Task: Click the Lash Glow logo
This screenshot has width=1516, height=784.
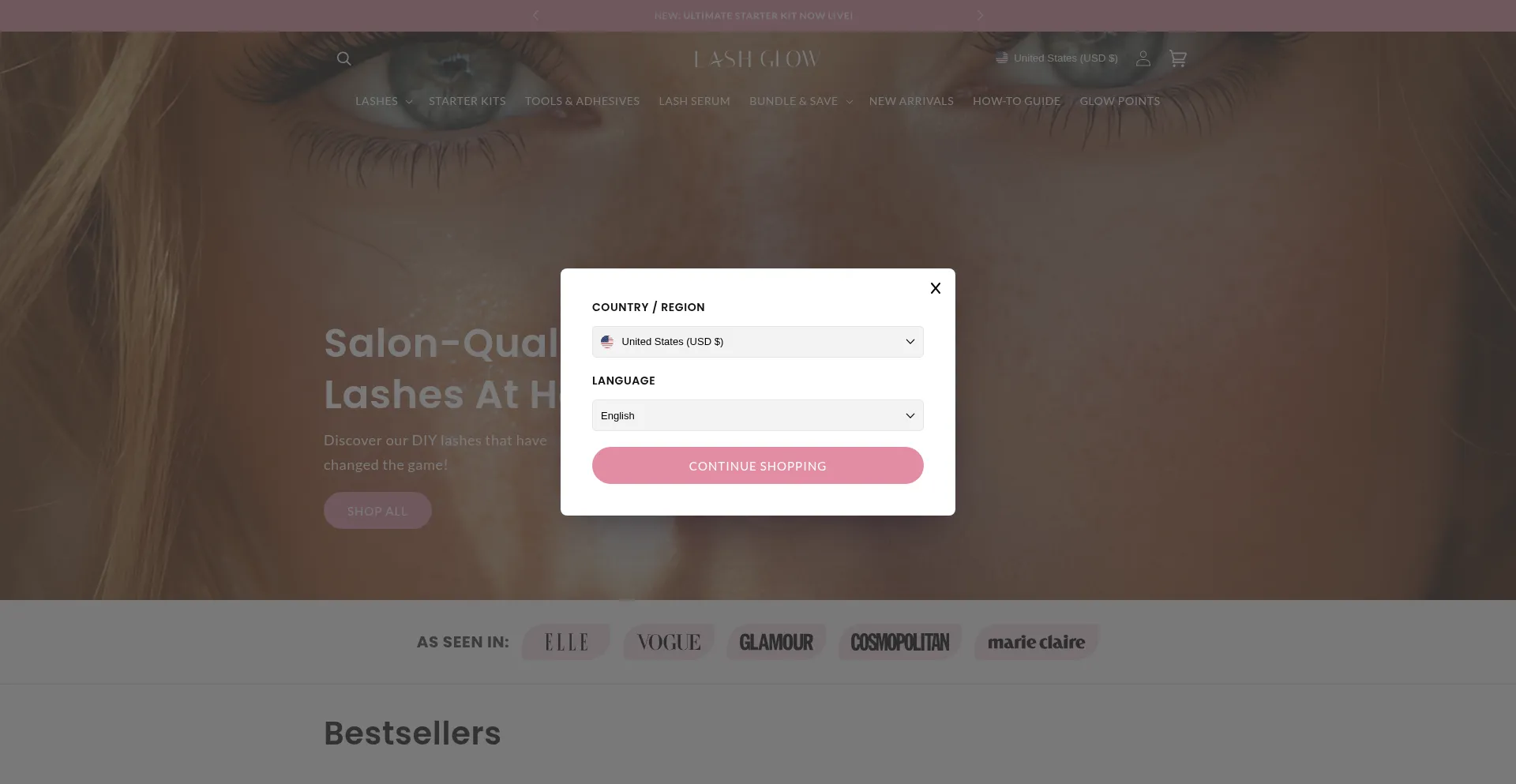Action: pyautogui.click(x=757, y=59)
